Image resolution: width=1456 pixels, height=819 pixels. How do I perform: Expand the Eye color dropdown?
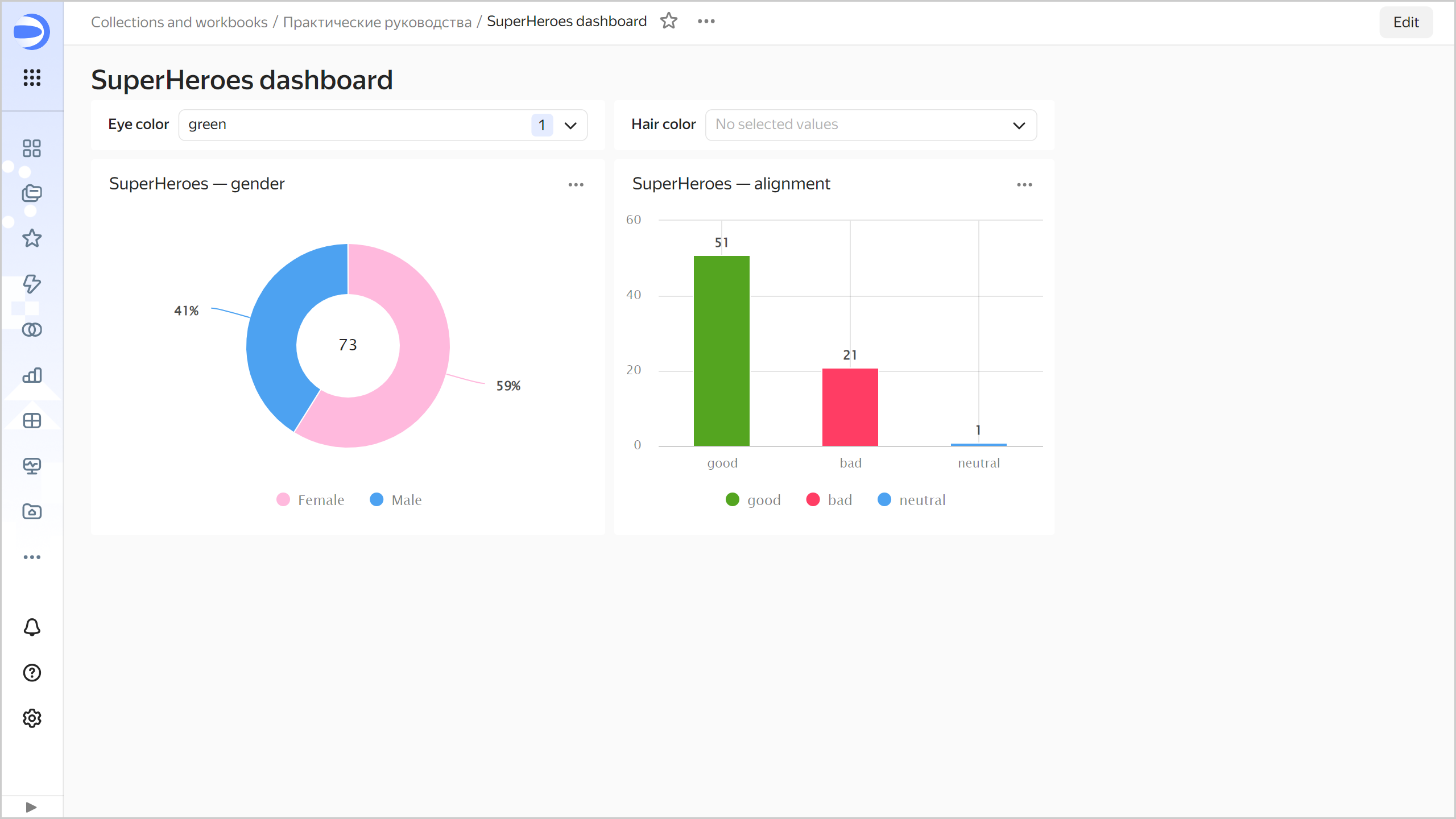coord(570,125)
